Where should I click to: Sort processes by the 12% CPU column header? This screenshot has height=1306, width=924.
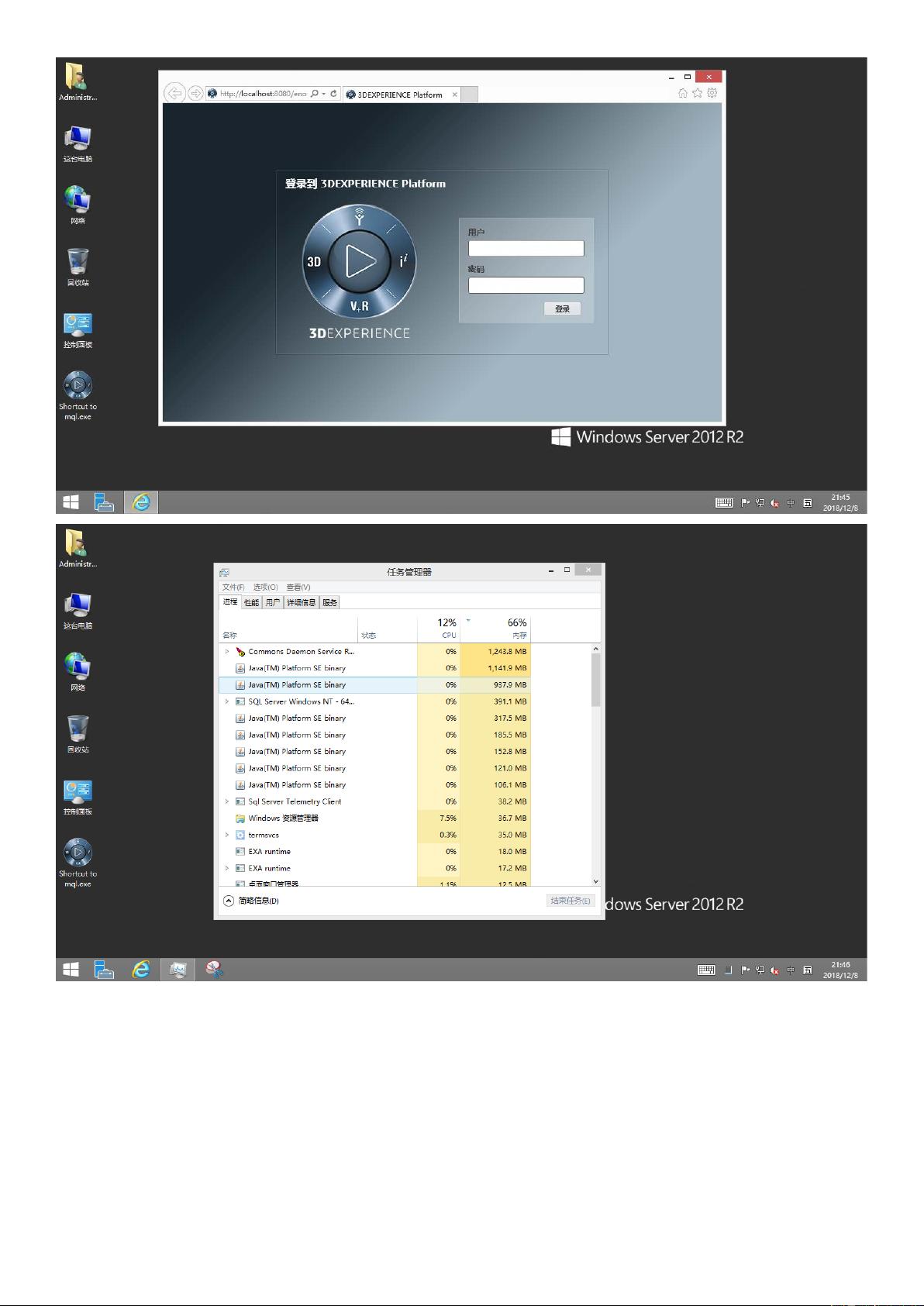click(439, 628)
